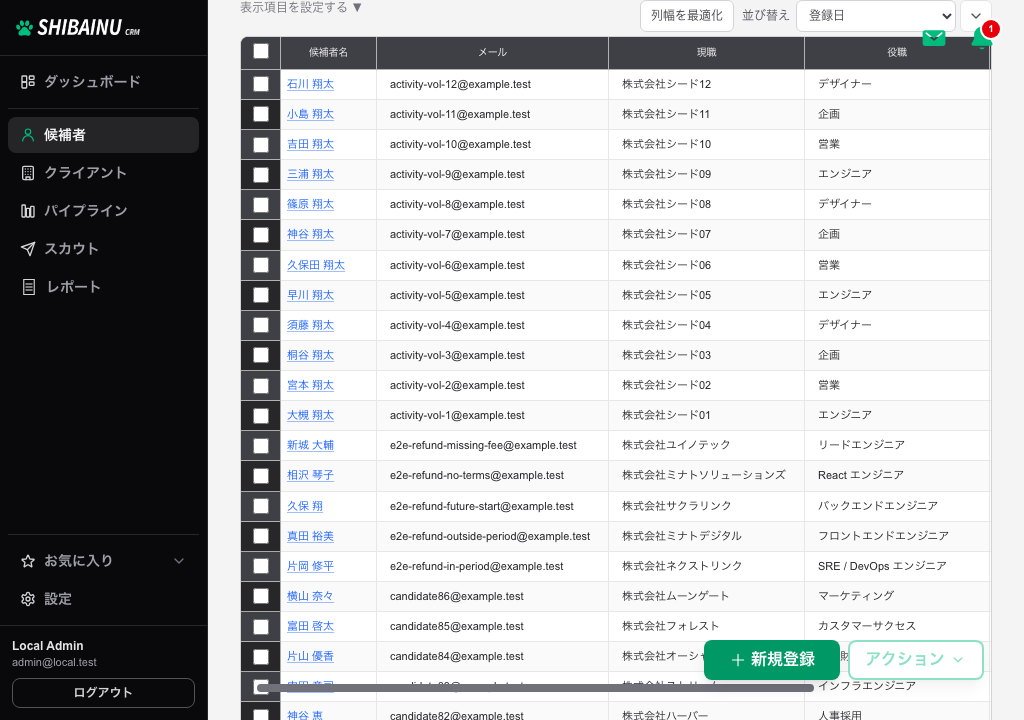Viewport: 1024px width, 720px height.
Task: Toggle sort direction chevron button
Action: coord(976,16)
